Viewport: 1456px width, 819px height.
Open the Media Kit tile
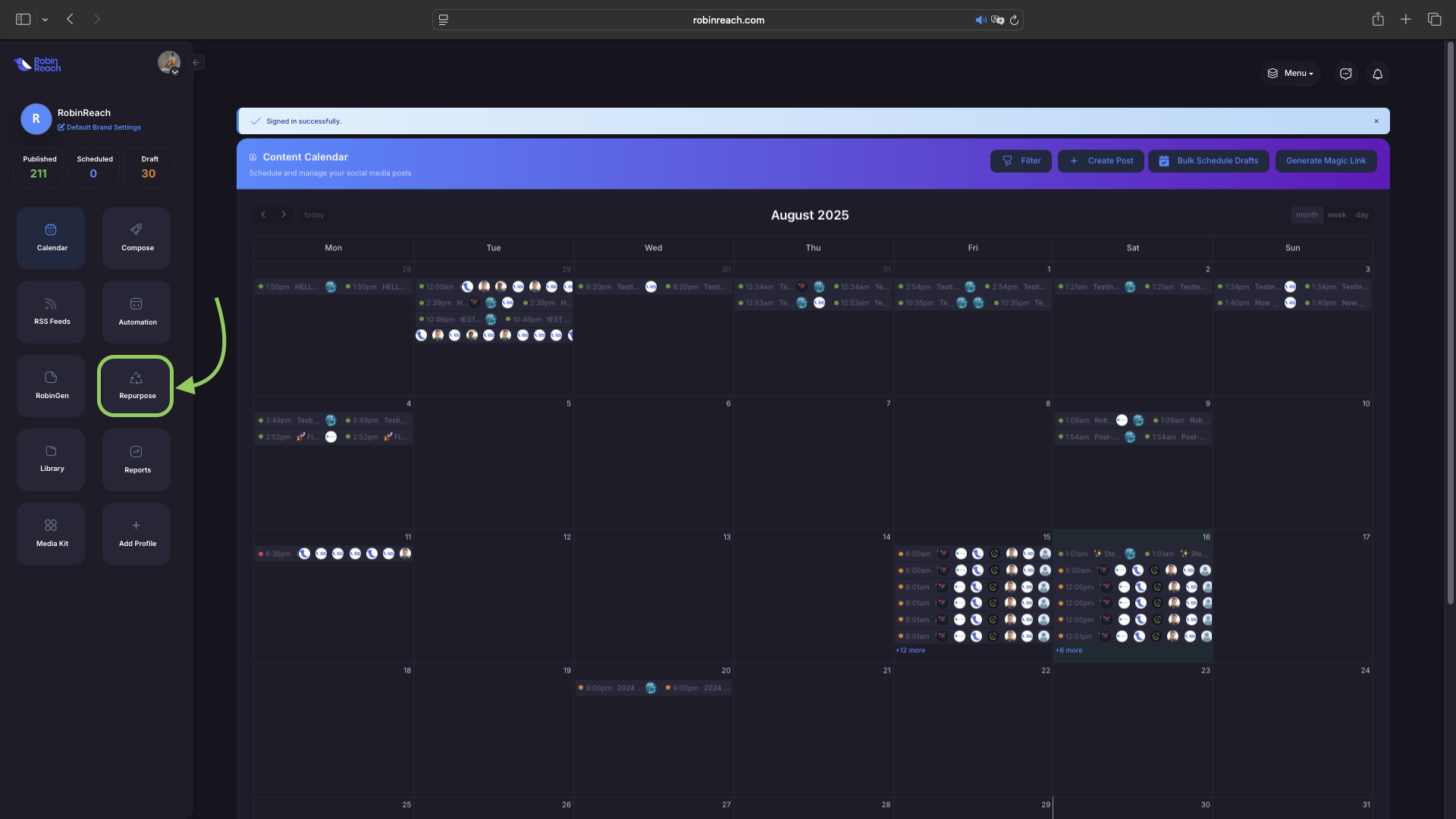point(51,533)
